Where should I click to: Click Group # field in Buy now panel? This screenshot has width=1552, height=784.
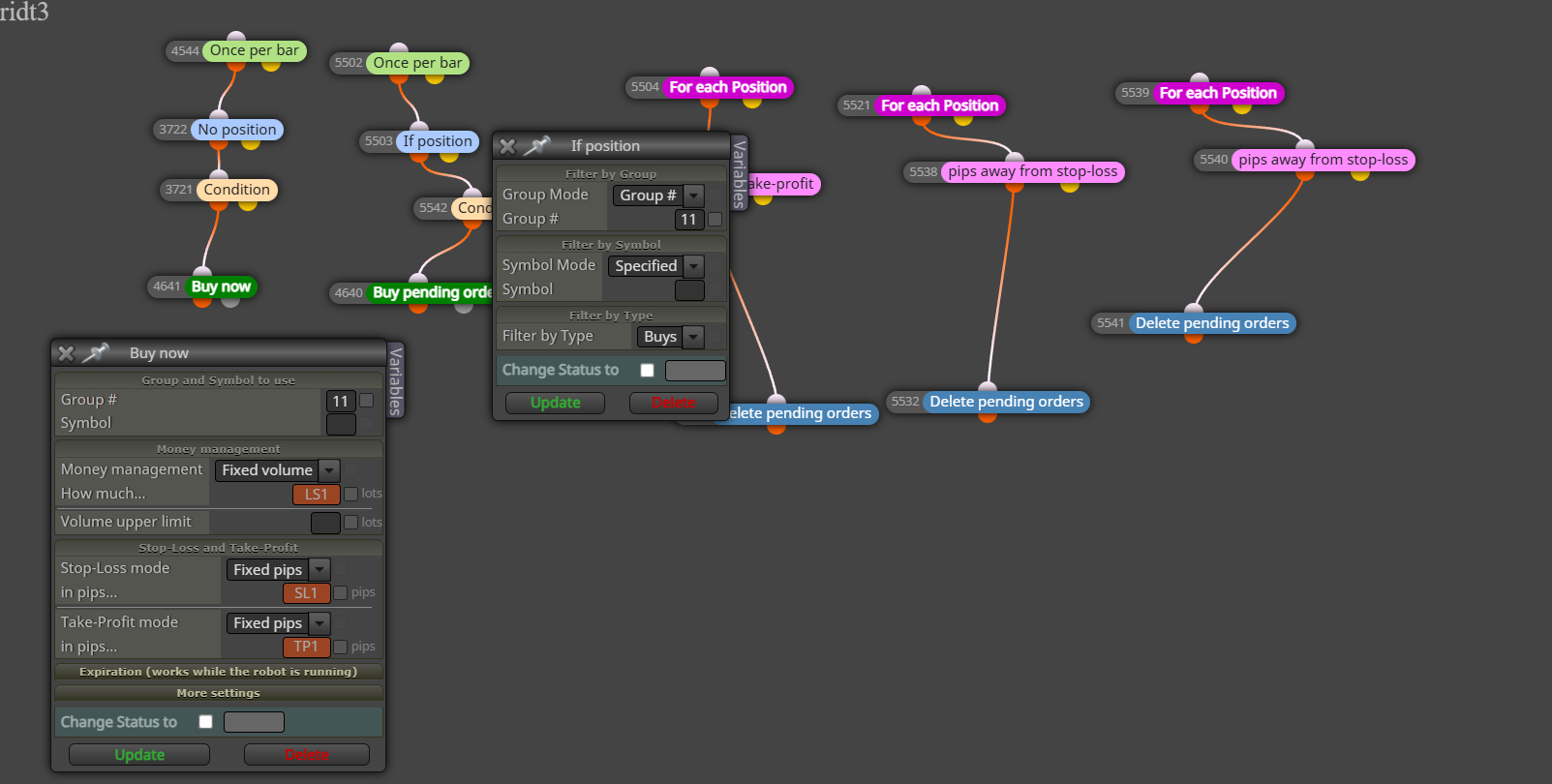340,401
